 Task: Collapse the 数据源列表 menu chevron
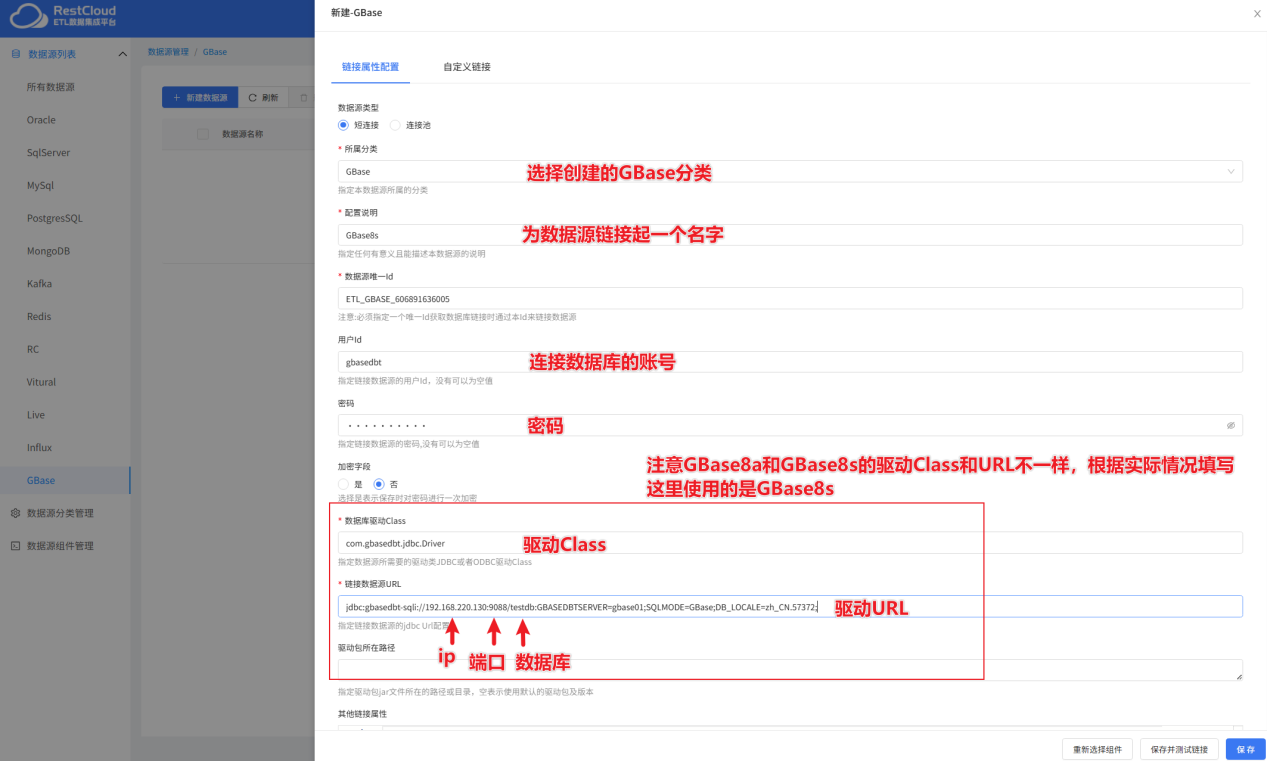click(x=122, y=54)
